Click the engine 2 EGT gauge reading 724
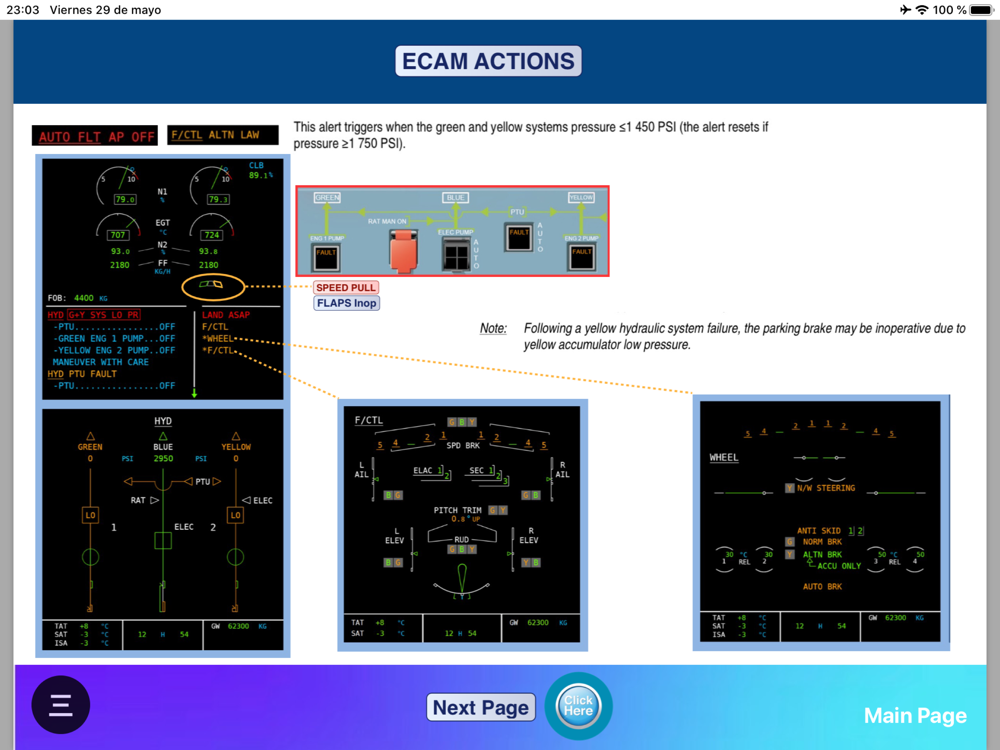The width and height of the screenshot is (1000, 750). pyautogui.click(x=212, y=228)
